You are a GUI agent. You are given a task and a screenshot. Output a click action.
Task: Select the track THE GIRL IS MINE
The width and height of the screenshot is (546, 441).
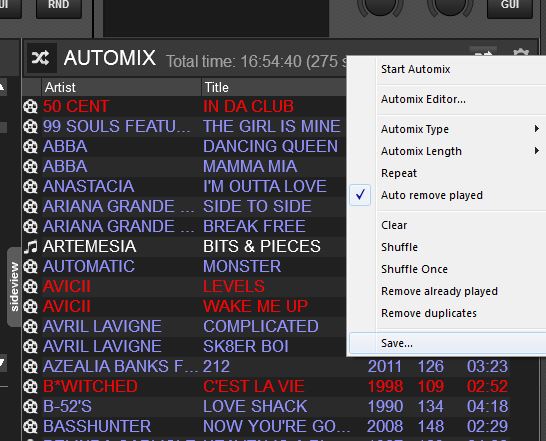click(x=272, y=126)
